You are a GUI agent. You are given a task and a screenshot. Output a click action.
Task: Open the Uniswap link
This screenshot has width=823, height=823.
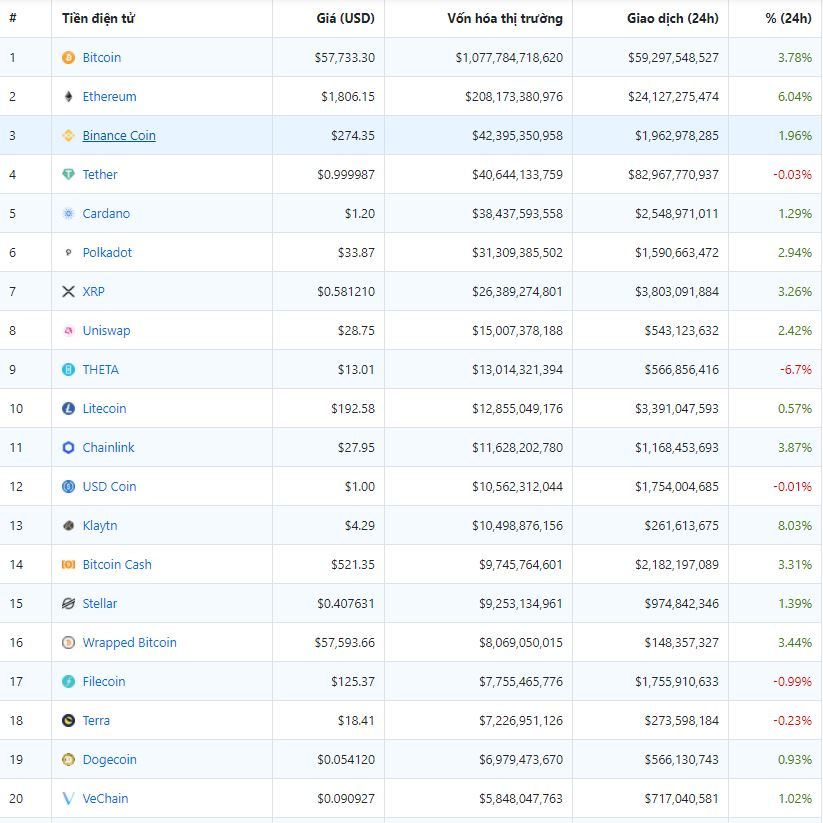coord(107,331)
